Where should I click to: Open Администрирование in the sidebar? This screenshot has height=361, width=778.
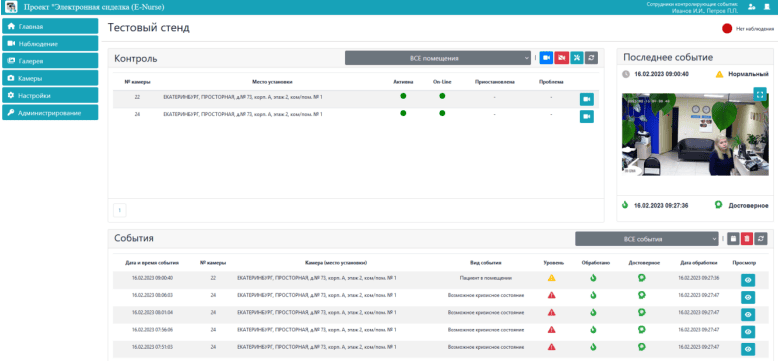tap(50, 113)
